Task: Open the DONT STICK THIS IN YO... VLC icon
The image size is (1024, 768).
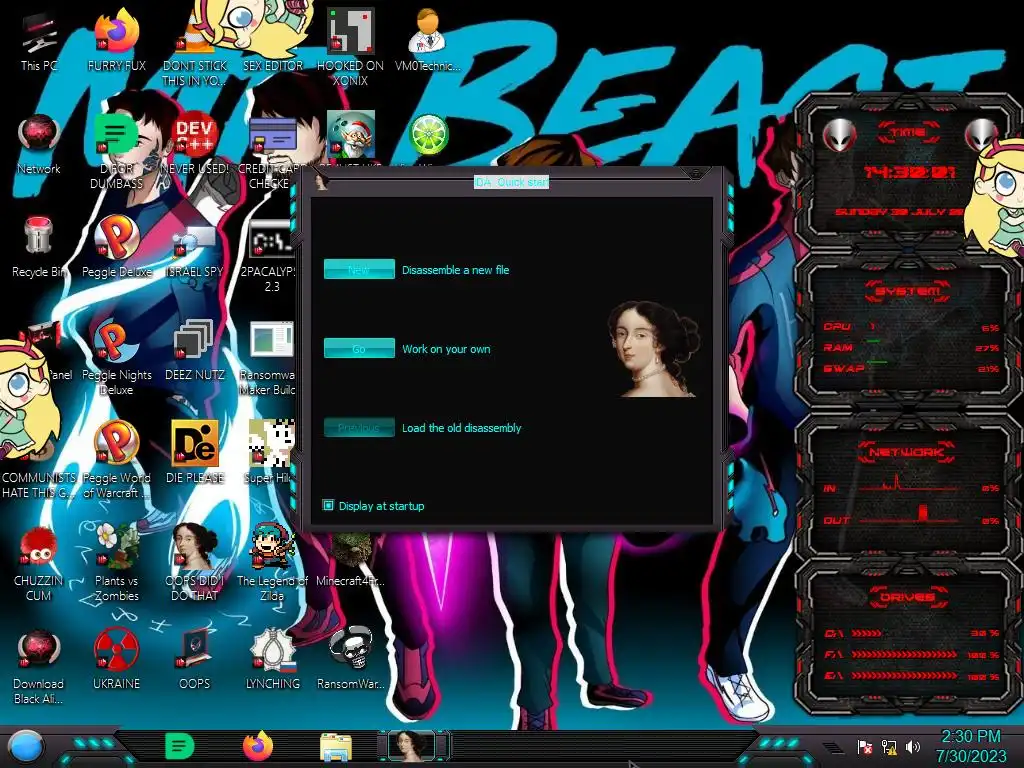Action: 195,49
